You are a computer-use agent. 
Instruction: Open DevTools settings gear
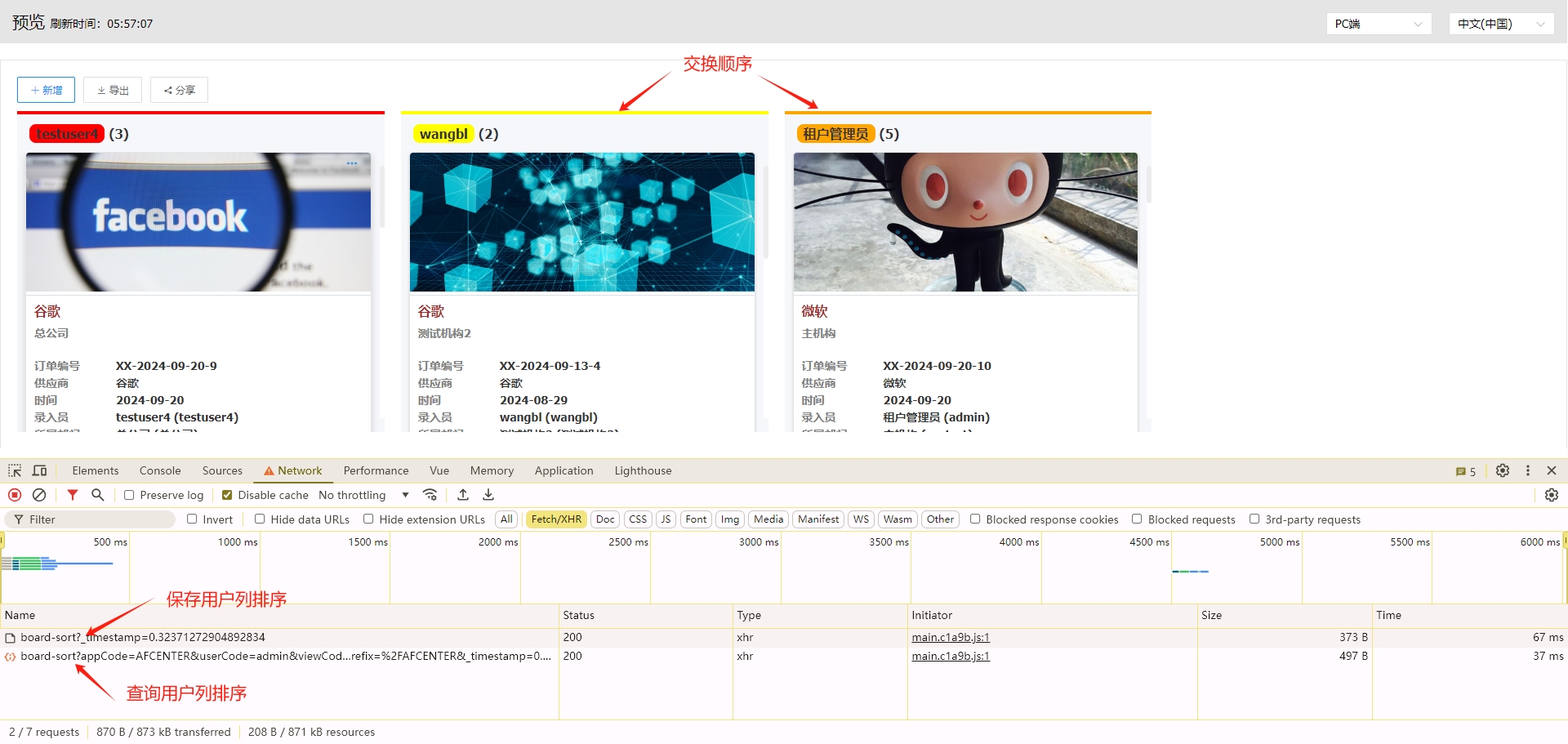pyautogui.click(x=1502, y=471)
